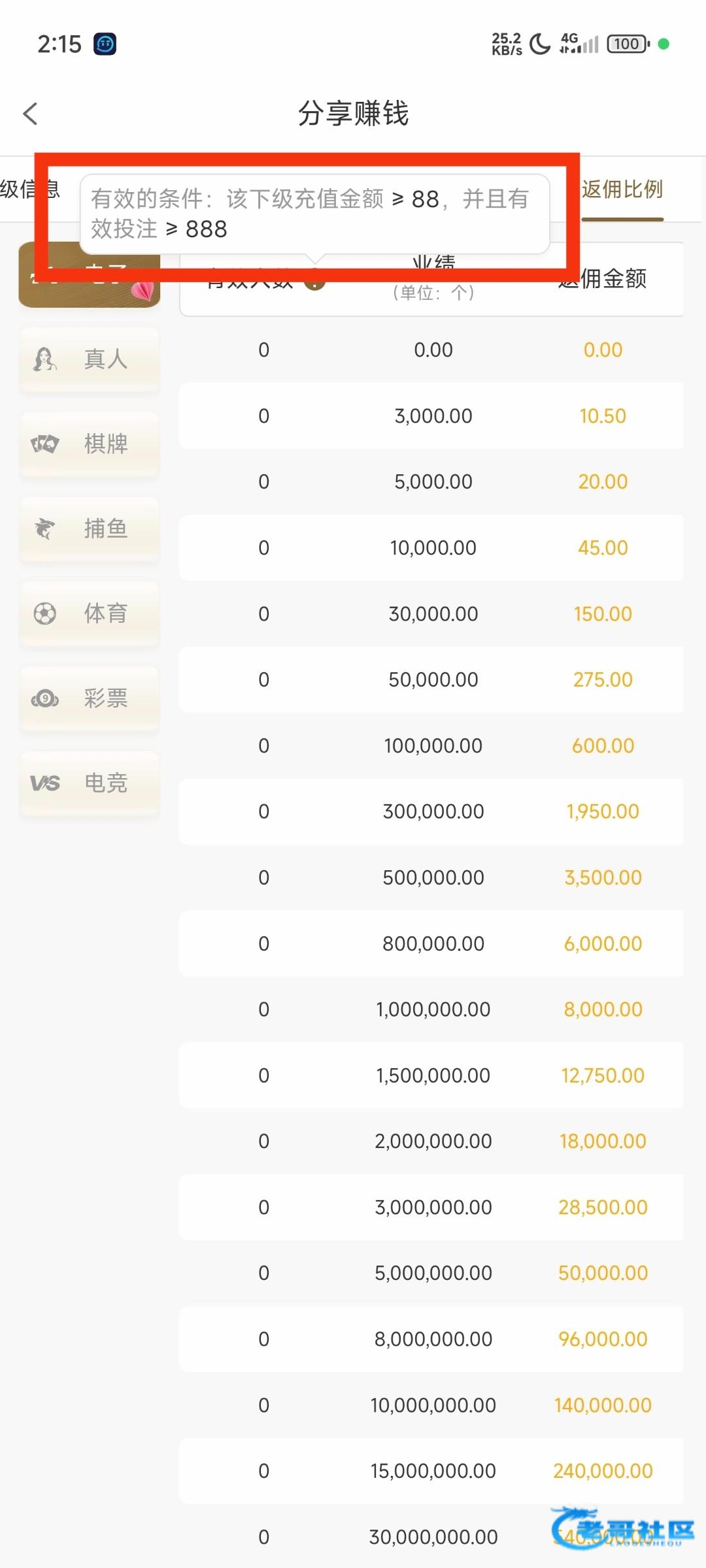Click the 10.50 commission amount
This screenshot has height=1568, width=706.
602,416
